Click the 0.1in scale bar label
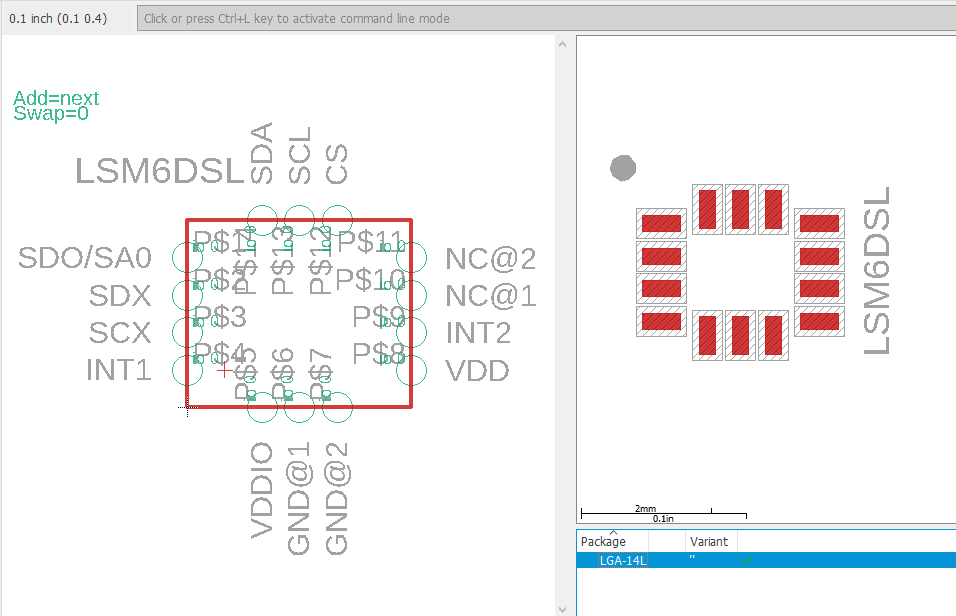 (663, 518)
